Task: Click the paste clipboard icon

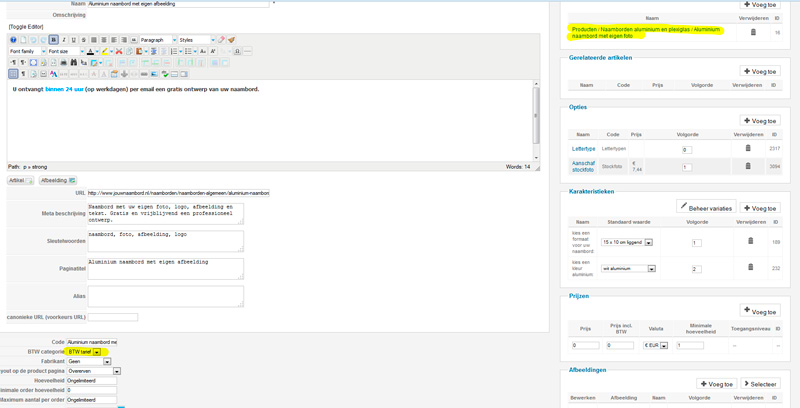Action: pyautogui.click(x=139, y=51)
